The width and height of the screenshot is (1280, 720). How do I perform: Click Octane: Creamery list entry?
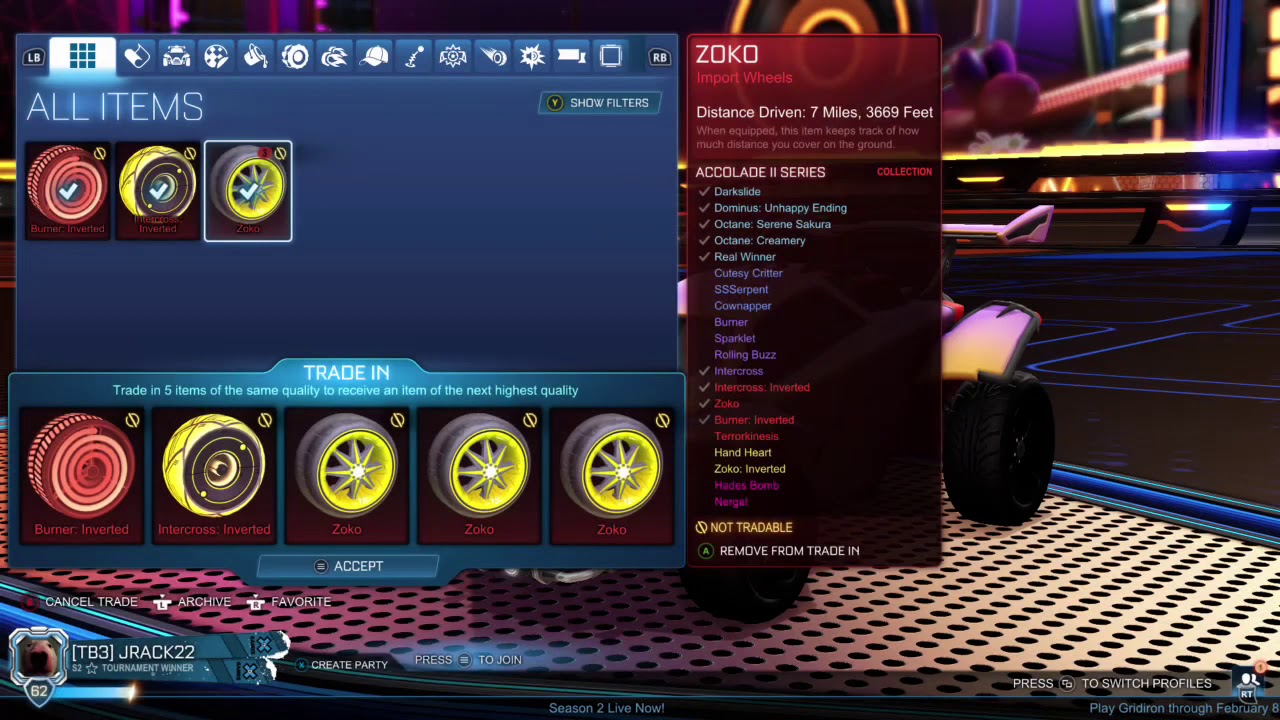(759, 241)
